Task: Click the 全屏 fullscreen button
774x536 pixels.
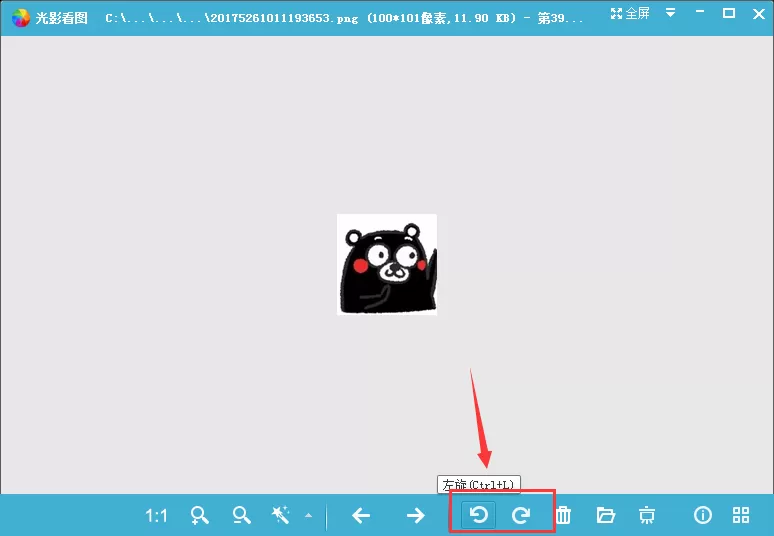Action: click(x=630, y=14)
